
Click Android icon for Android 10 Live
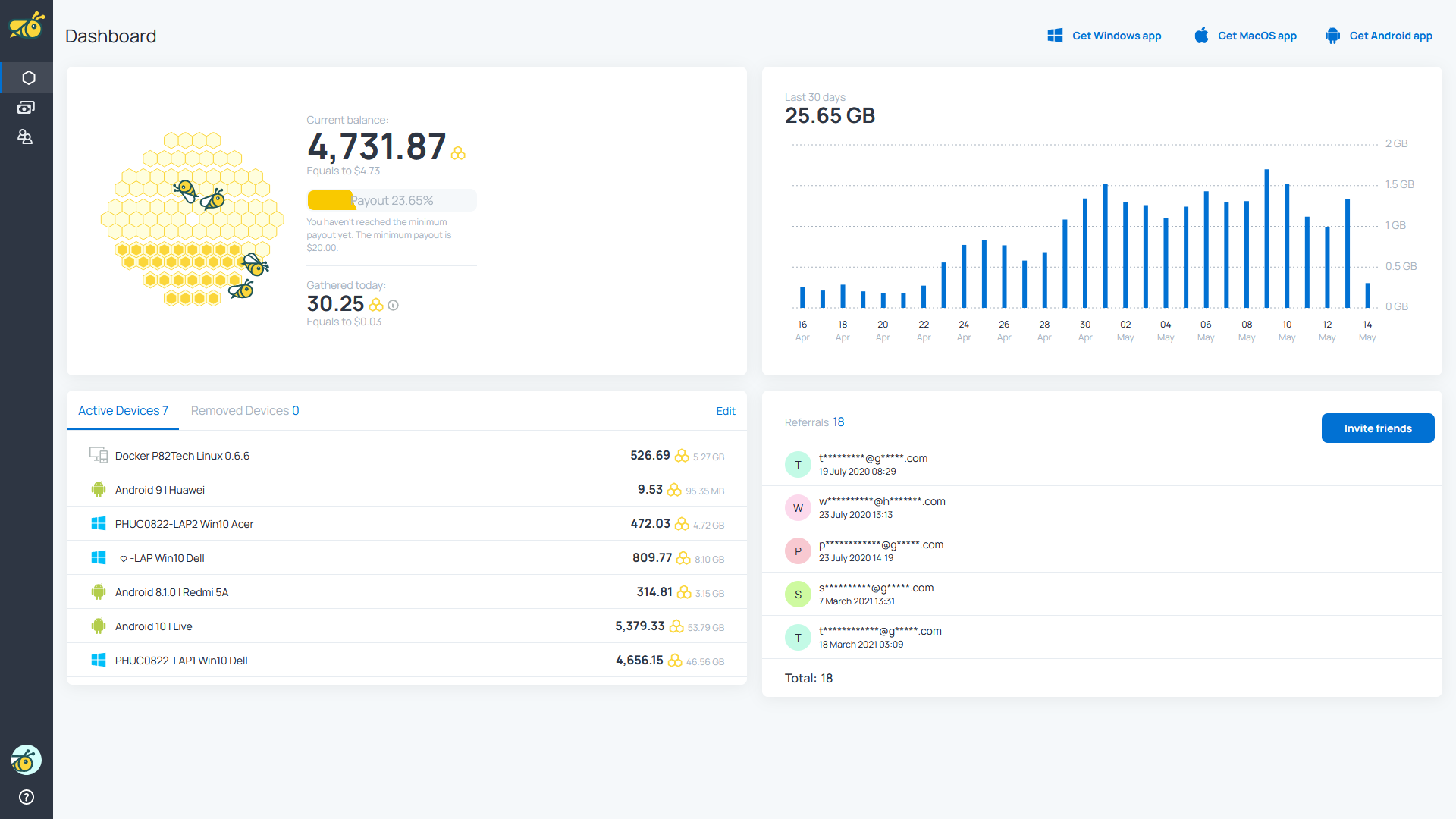tap(99, 626)
